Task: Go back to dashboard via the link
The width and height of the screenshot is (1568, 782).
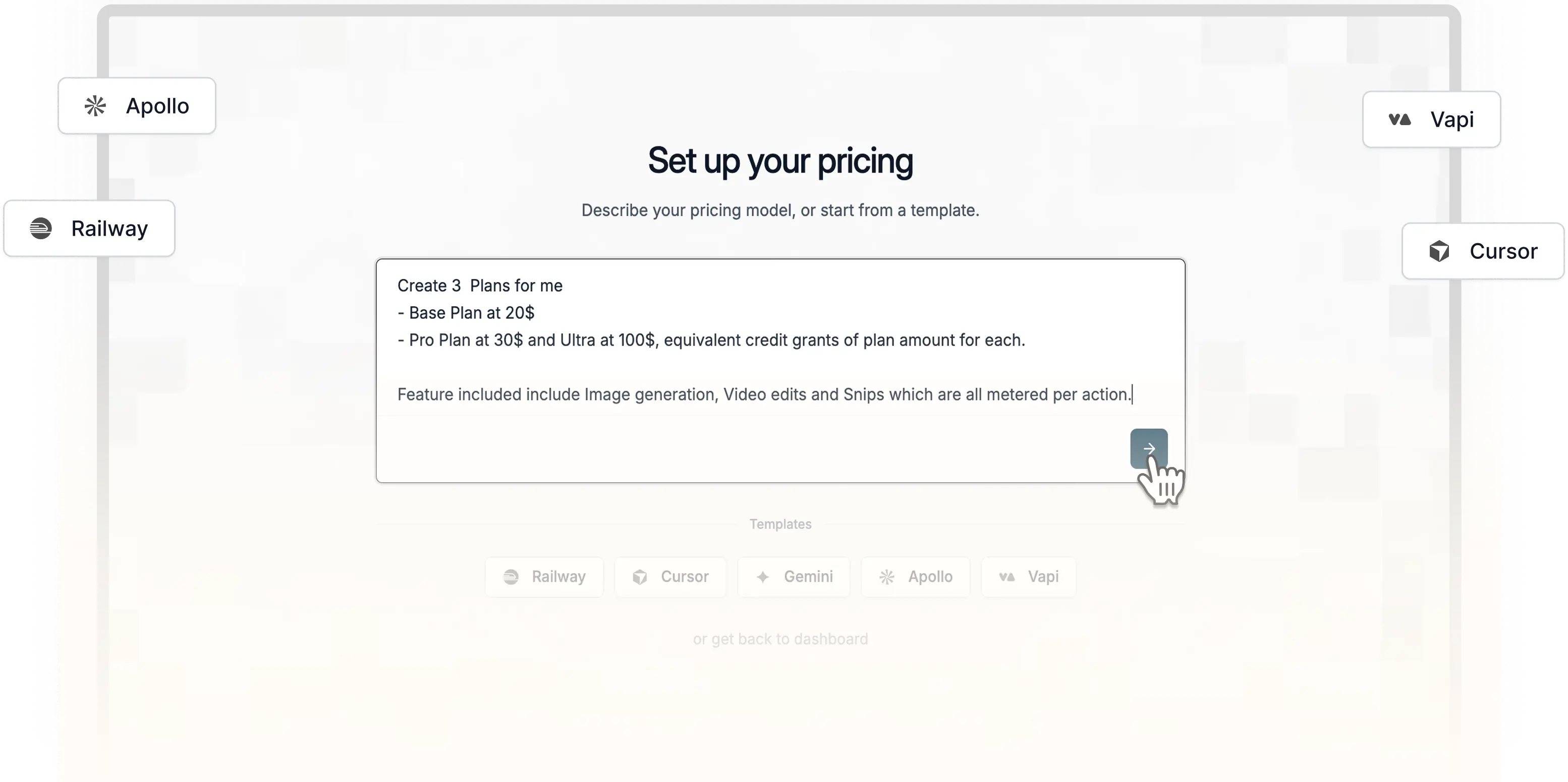Action: (x=781, y=638)
